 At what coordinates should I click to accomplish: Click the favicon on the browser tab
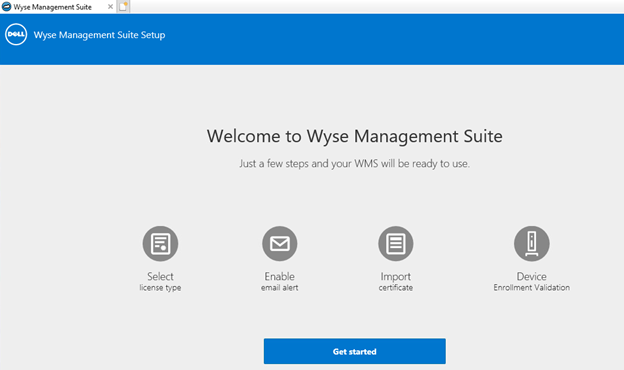click(6, 7)
